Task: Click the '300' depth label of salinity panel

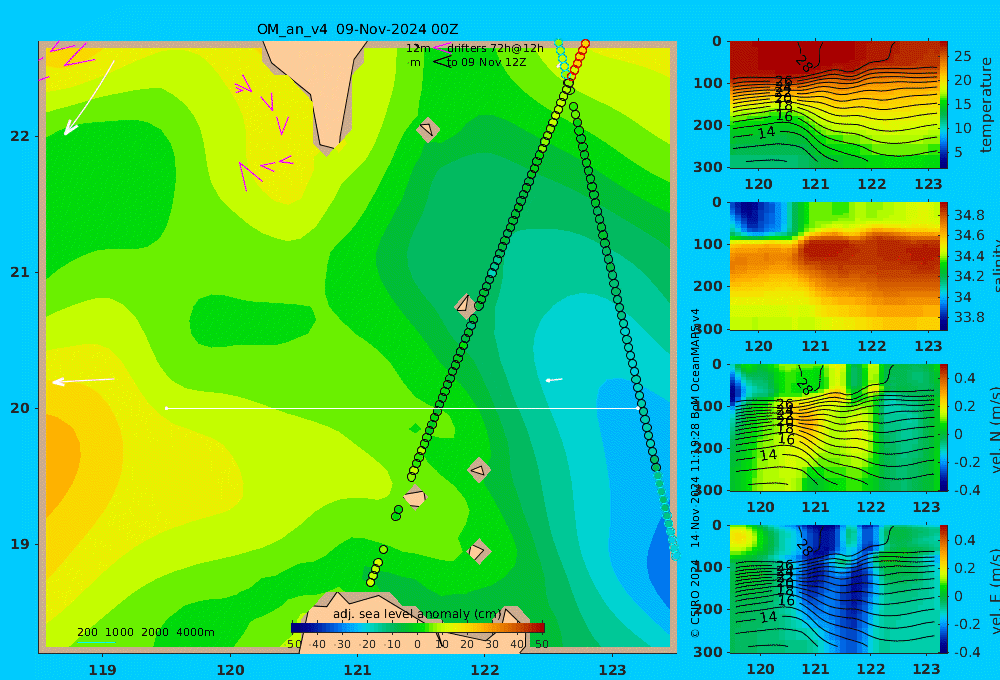Action: click(707, 329)
